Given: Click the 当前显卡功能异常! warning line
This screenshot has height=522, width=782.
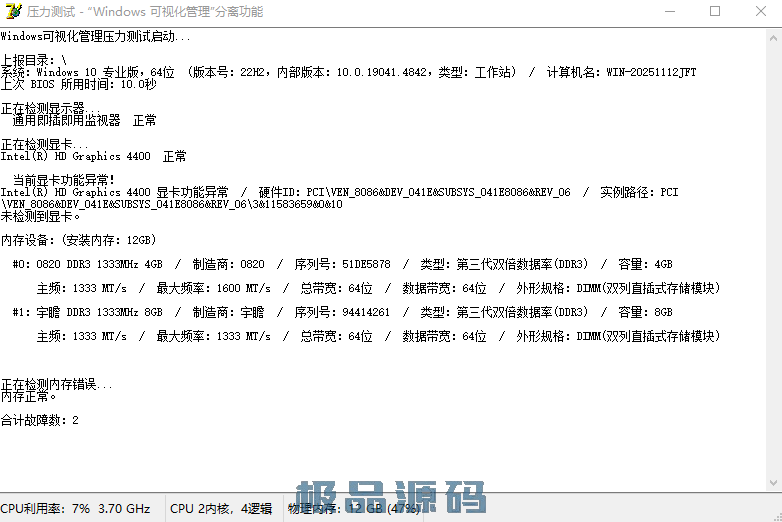Looking at the screenshot, I should tap(64, 180).
